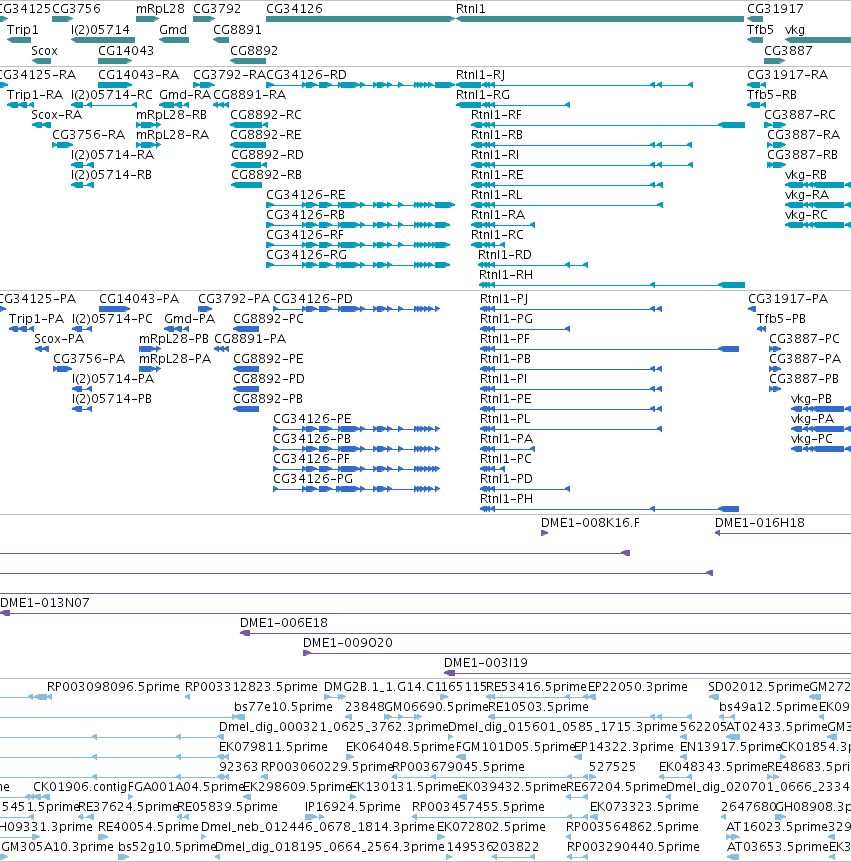Click protein CG8892-PE label

coord(268,359)
